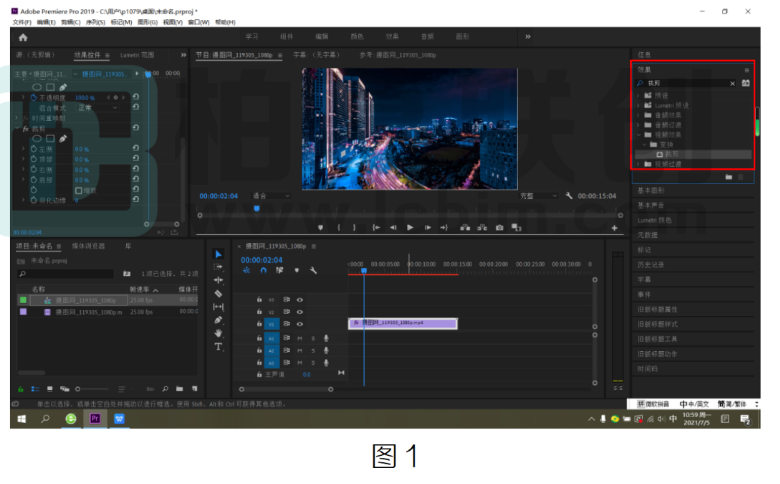This screenshot has height=484, width=780.
Task: Mute audio track A1
Action: point(300,338)
